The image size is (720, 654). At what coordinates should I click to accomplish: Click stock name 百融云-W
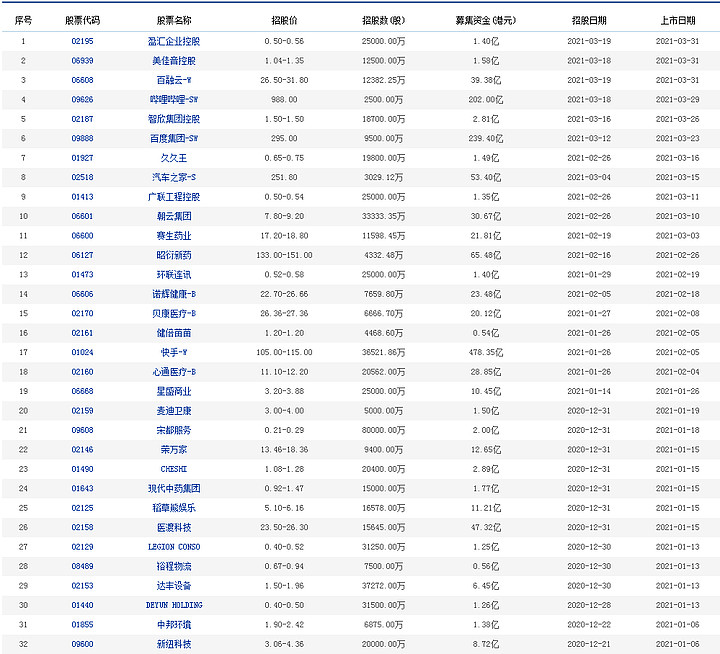point(174,80)
